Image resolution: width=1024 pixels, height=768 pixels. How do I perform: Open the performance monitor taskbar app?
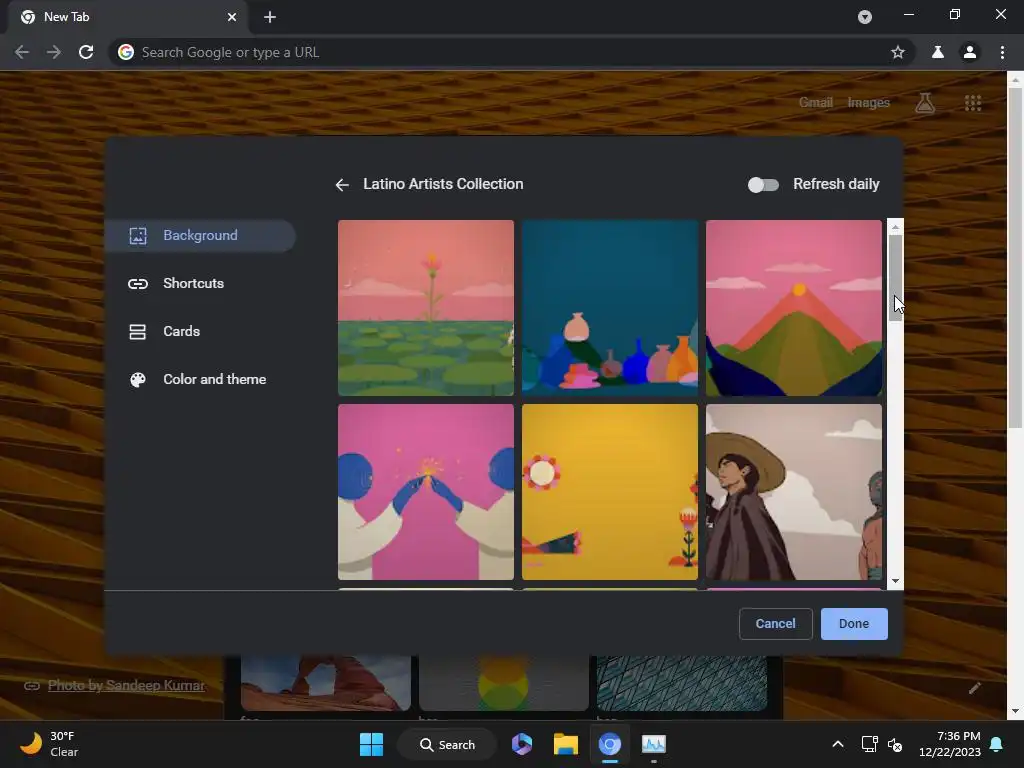(654, 744)
